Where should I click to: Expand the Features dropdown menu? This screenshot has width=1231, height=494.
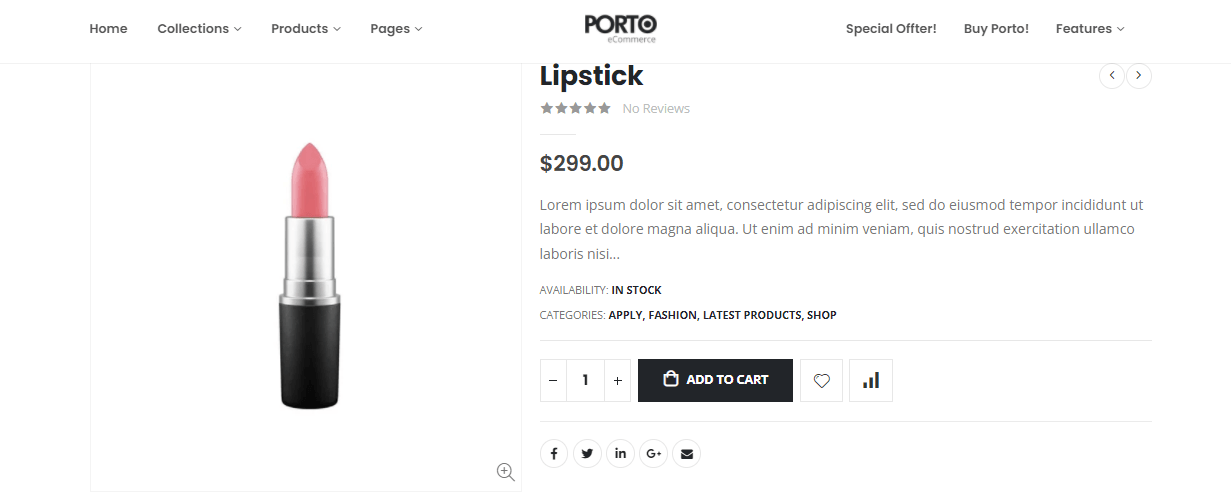point(1089,29)
